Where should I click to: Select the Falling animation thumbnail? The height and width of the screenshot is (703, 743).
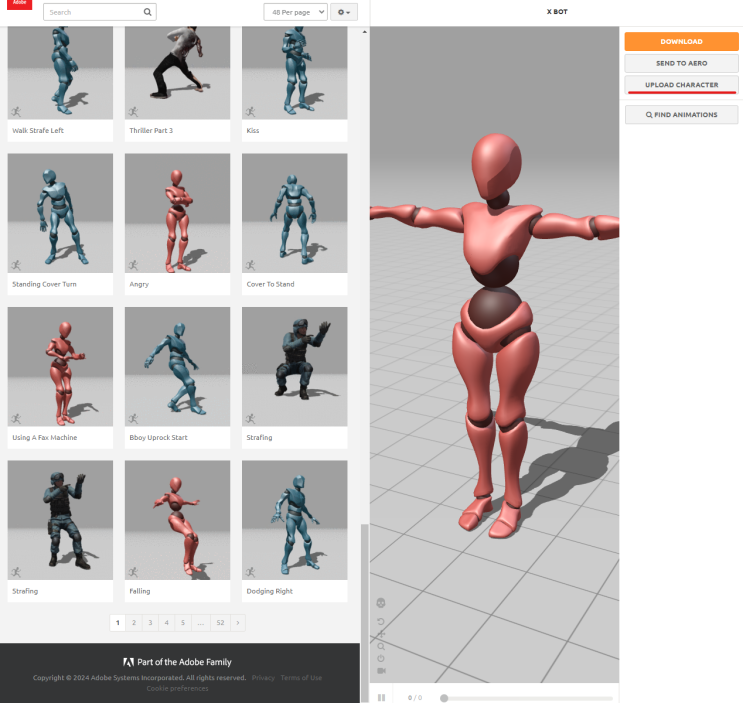pos(177,520)
